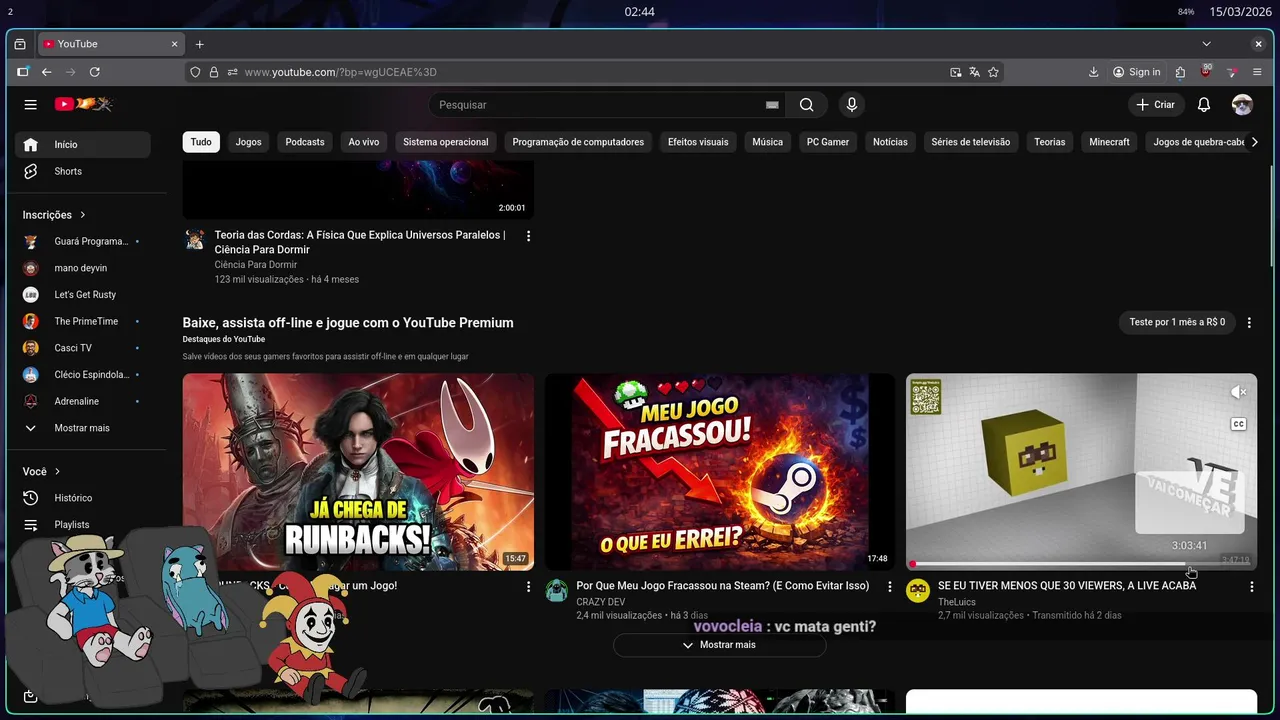The image size is (1280, 720).
Task: Click Teste por 1 mês a R$ 0
Action: [x=1177, y=322]
